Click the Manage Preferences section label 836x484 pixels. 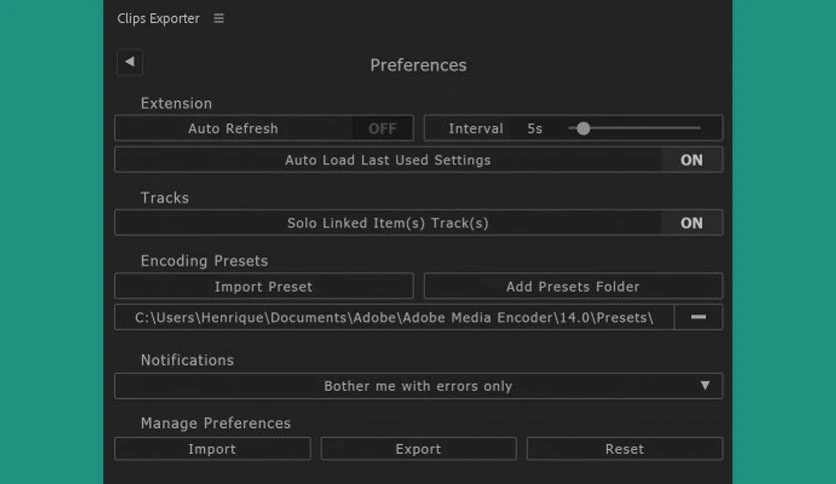pos(216,423)
